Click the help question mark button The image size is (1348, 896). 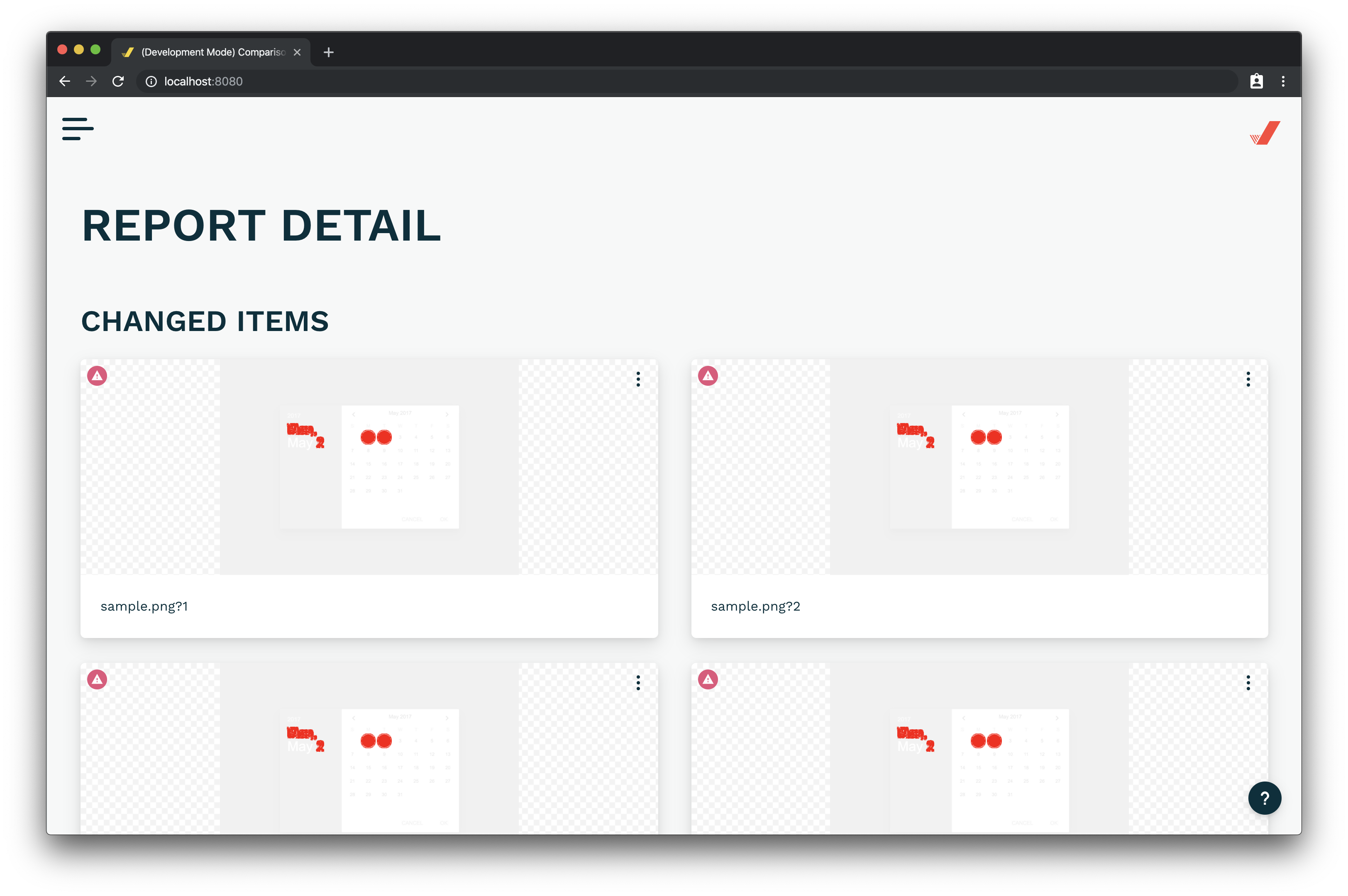[x=1264, y=798]
